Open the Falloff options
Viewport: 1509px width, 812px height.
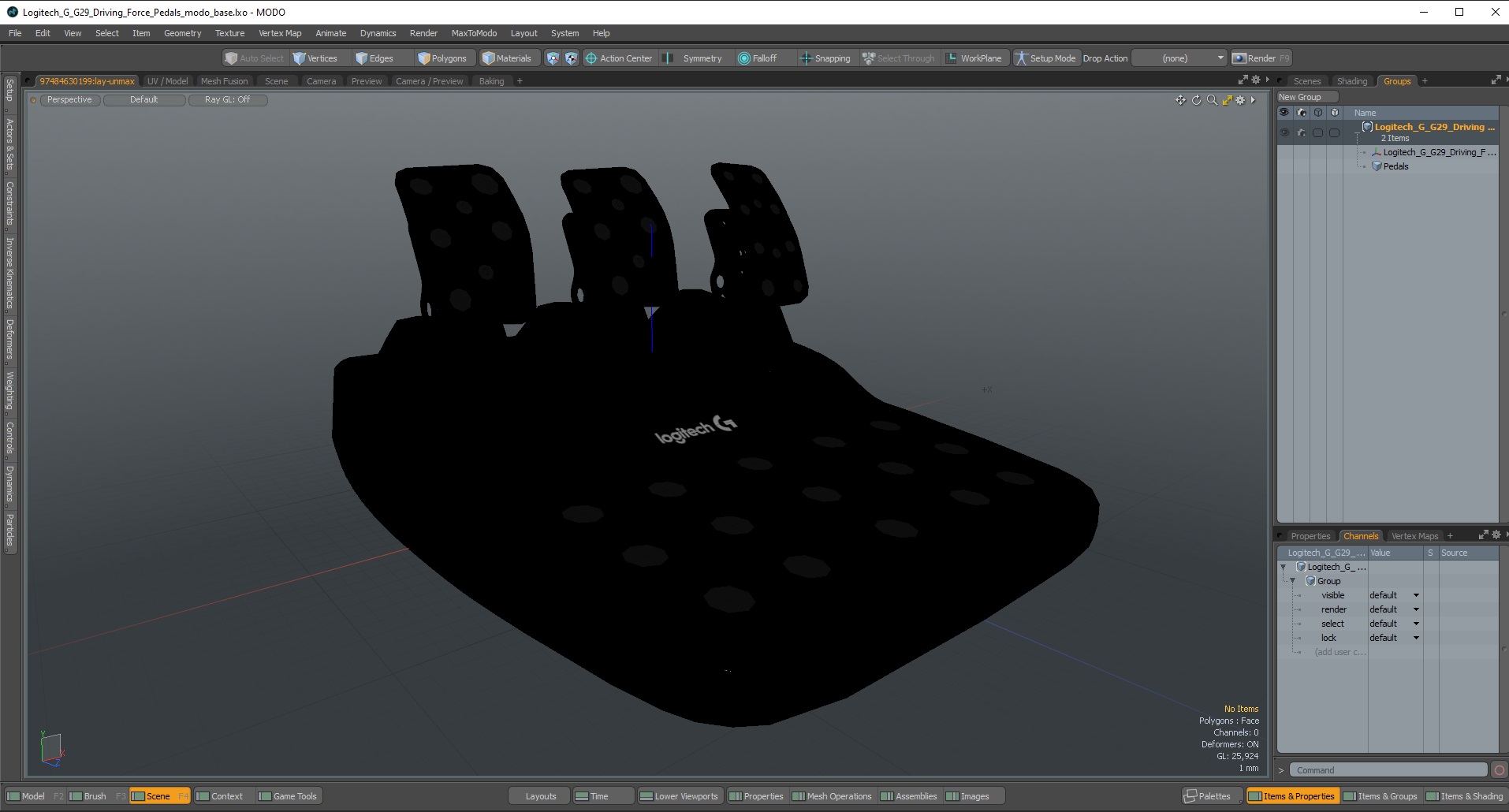(x=758, y=58)
